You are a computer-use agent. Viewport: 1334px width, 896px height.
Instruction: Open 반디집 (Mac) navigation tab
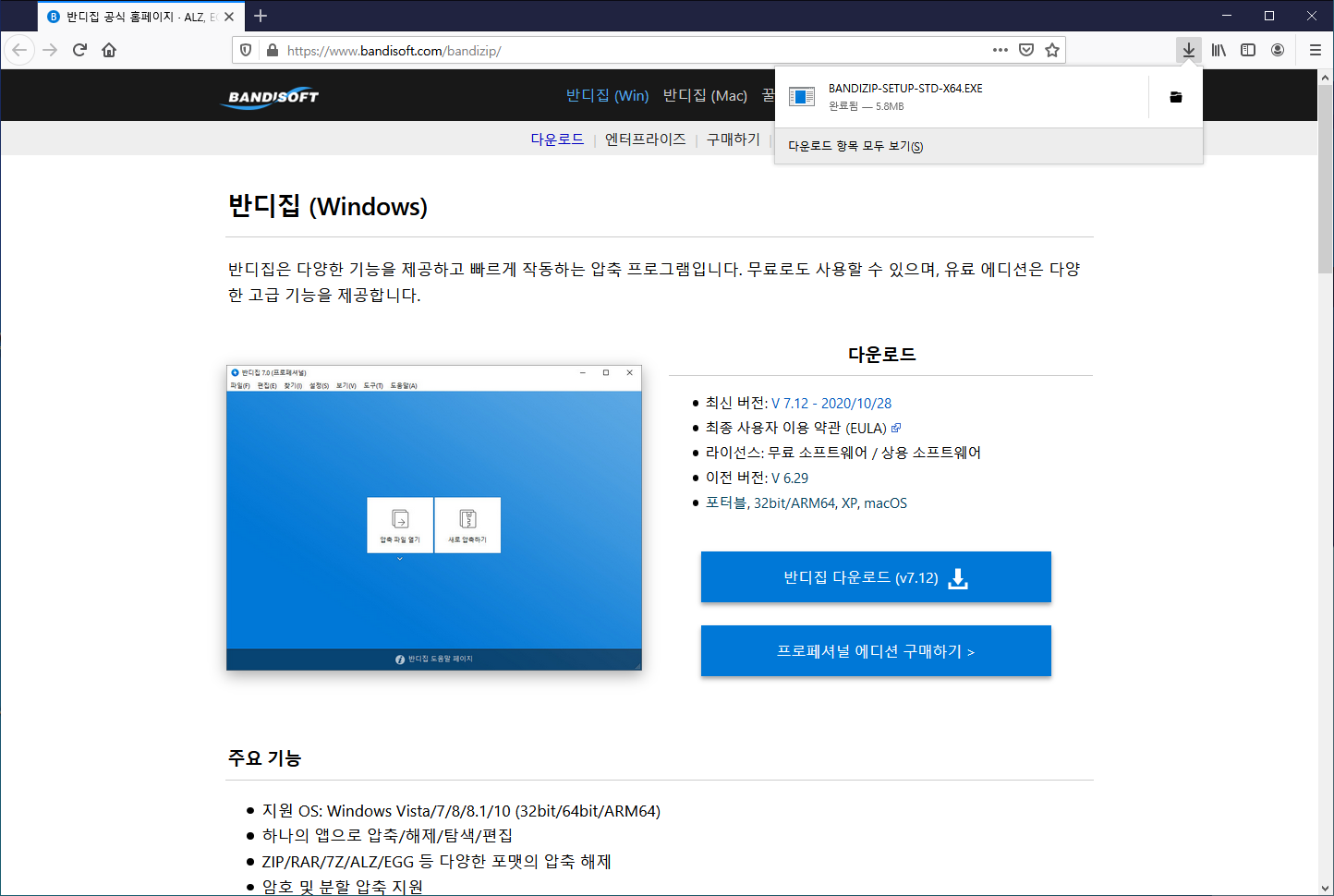point(705,95)
